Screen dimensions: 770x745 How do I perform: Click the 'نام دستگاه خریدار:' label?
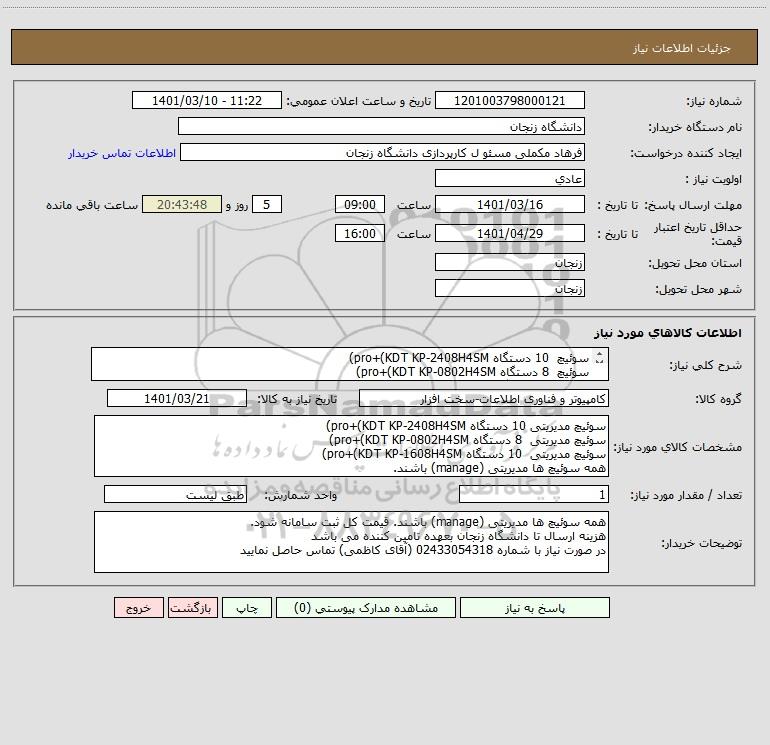tap(695, 127)
